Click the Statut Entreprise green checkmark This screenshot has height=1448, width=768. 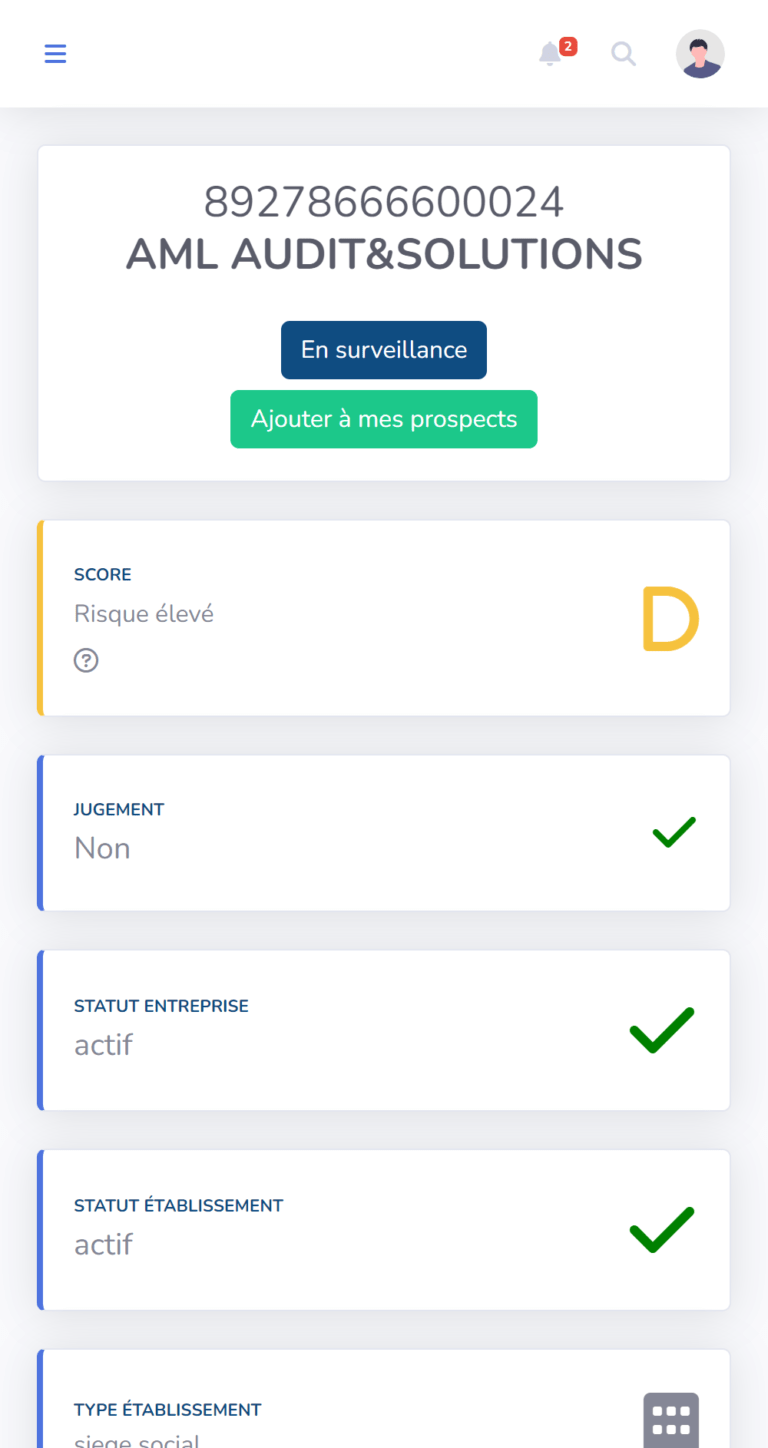662,1030
